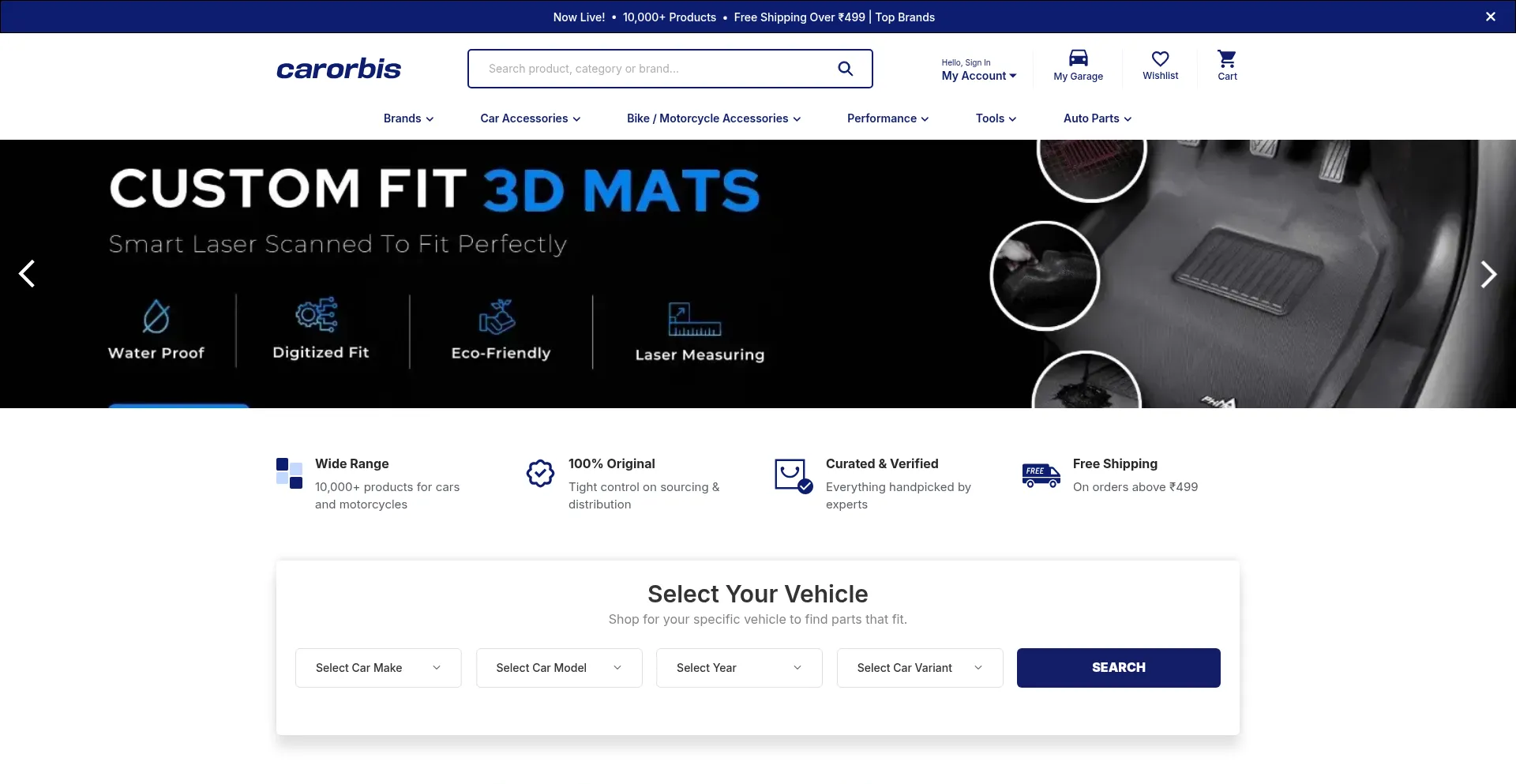Click the Free Shipping truck icon

tap(1041, 475)
